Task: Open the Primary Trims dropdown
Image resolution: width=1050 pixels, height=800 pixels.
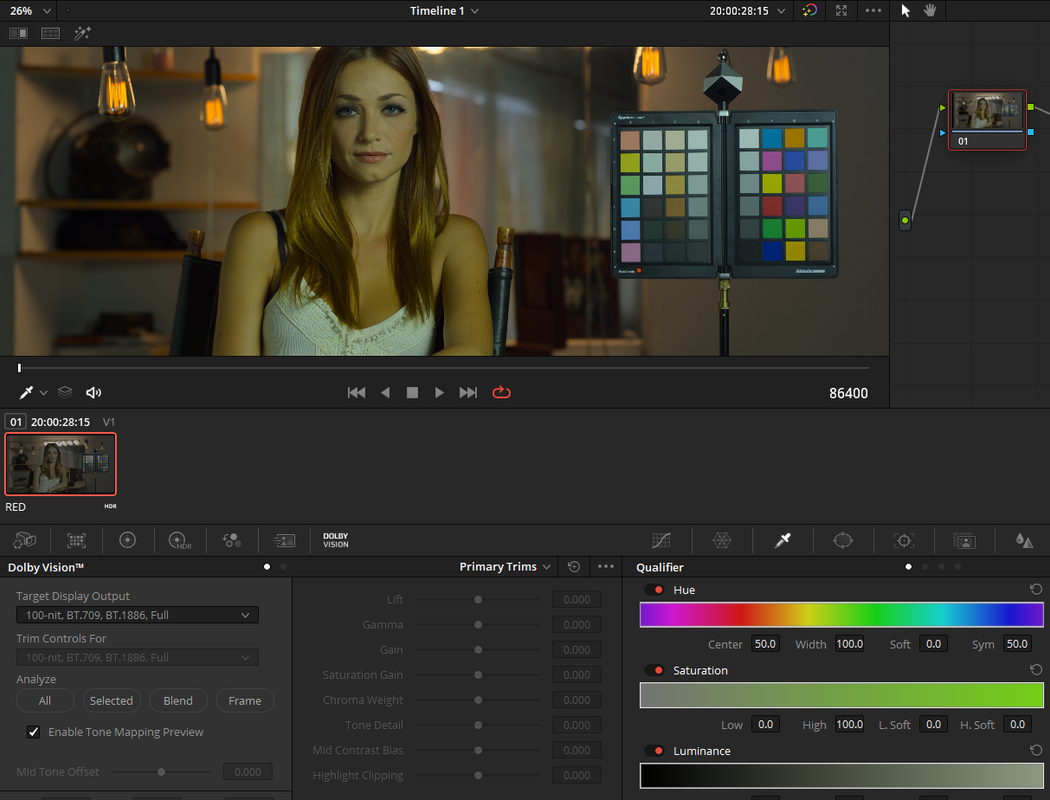Action: point(505,566)
